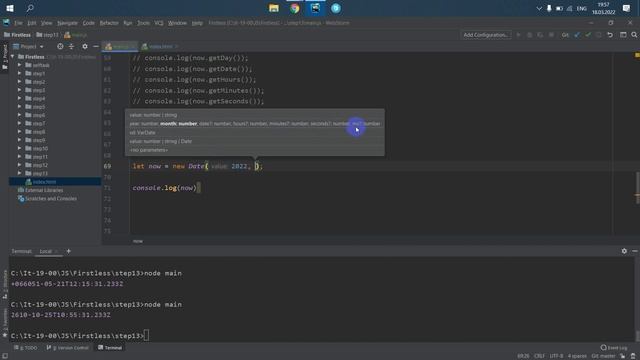Open Google Chrome from Windows taskbar
The image size is (640, 360).
tap(294, 8)
